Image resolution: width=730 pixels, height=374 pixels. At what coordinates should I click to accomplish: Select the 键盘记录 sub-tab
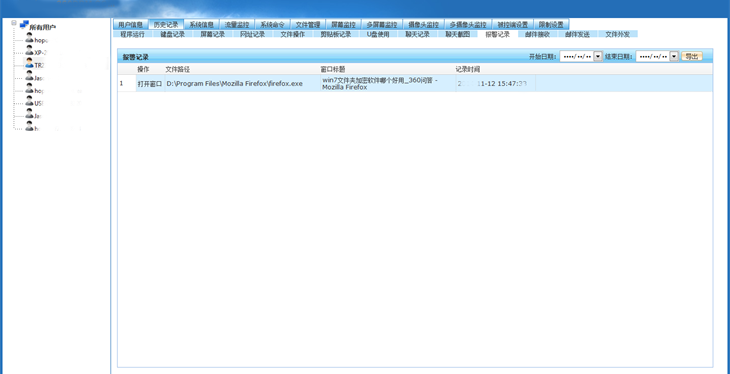173,34
